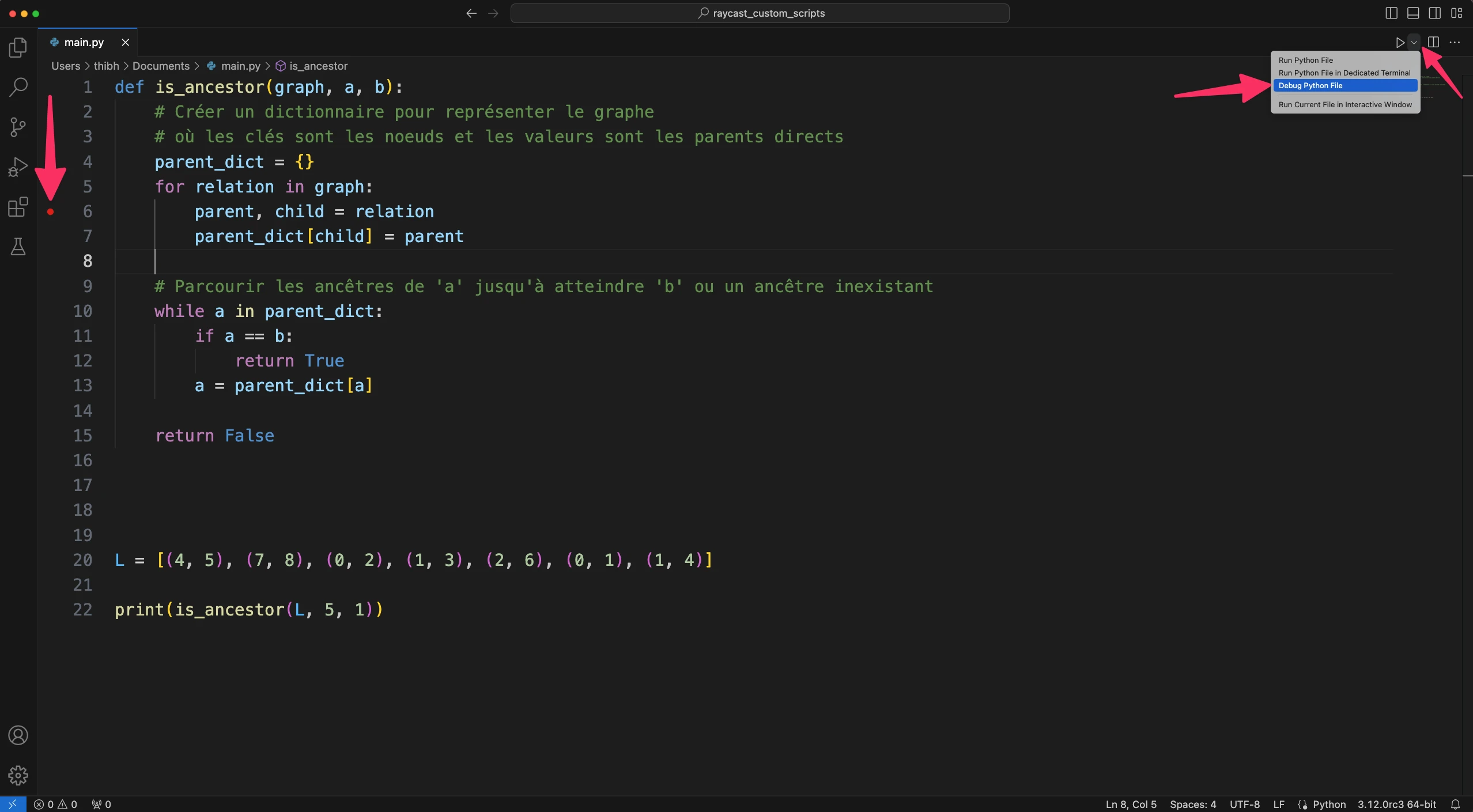The image size is (1473, 812).
Task: Open the Search view
Action: pos(18,86)
